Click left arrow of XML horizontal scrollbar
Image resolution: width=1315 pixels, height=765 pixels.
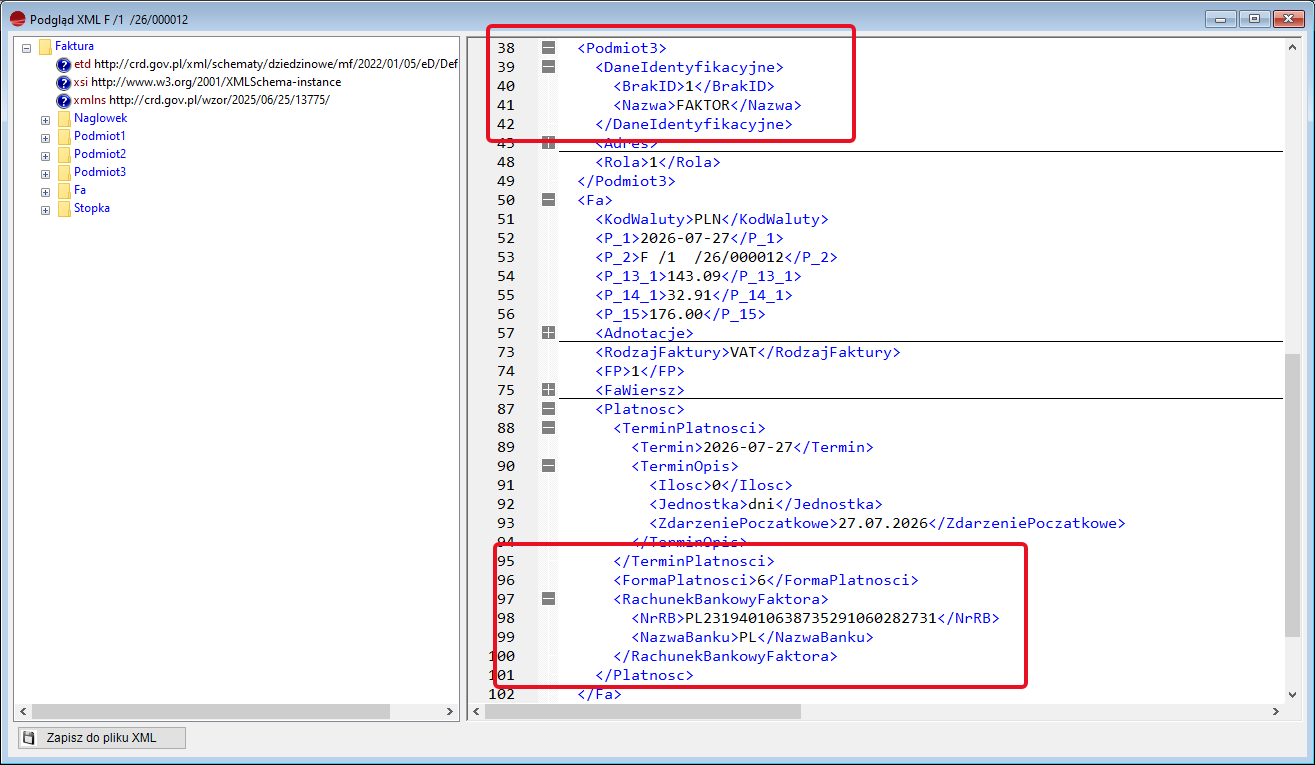(x=476, y=711)
